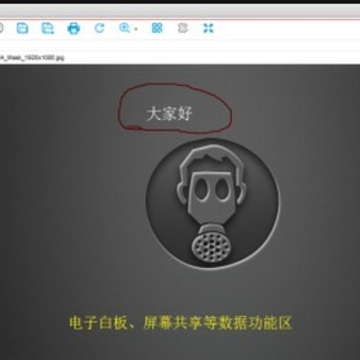Click the 大家好 text
This screenshot has height=360, width=360.
pyautogui.click(x=170, y=114)
